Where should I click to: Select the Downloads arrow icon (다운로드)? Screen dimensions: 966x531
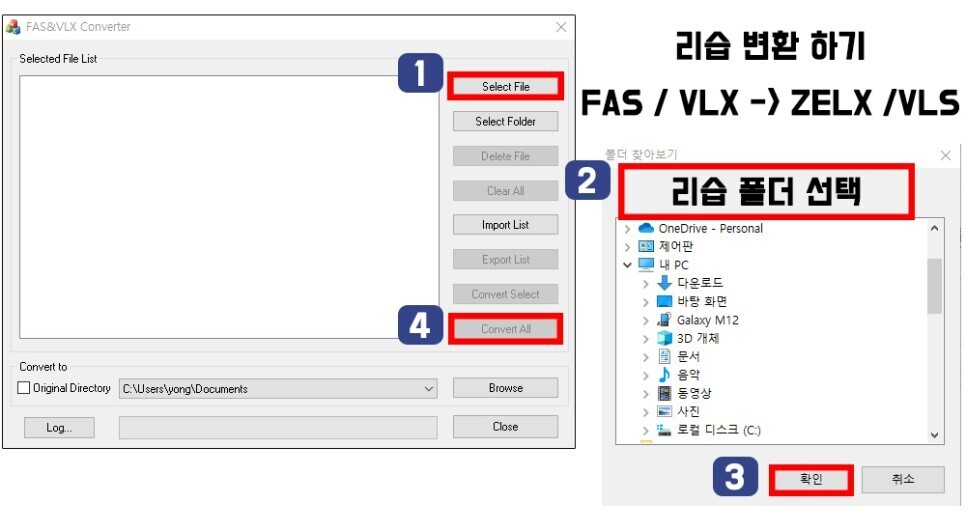(664, 283)
